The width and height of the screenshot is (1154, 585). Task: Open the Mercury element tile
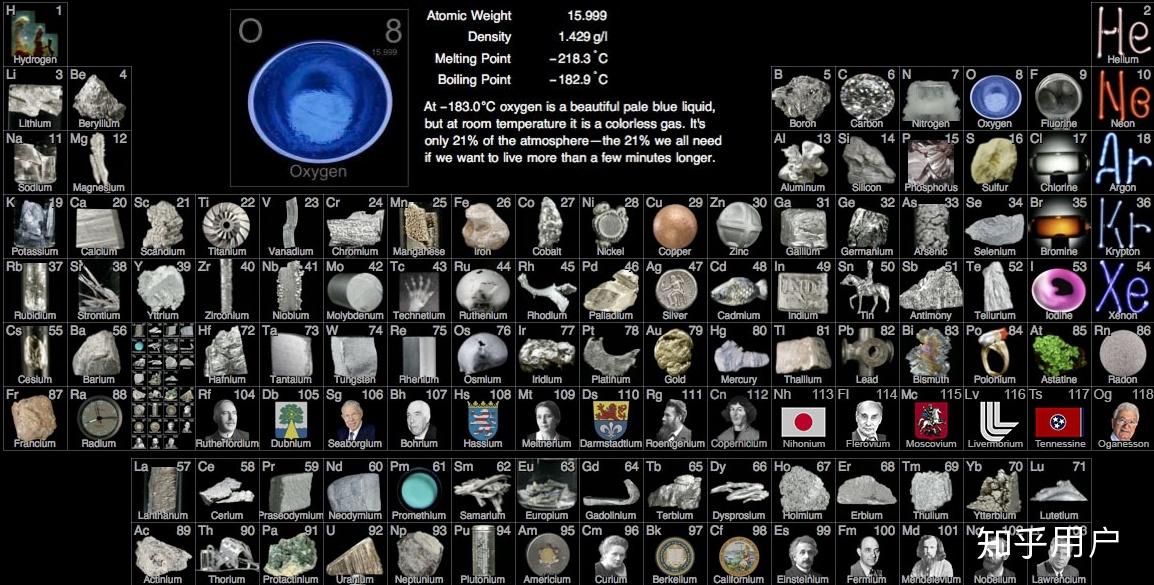(x=739, y=355)
